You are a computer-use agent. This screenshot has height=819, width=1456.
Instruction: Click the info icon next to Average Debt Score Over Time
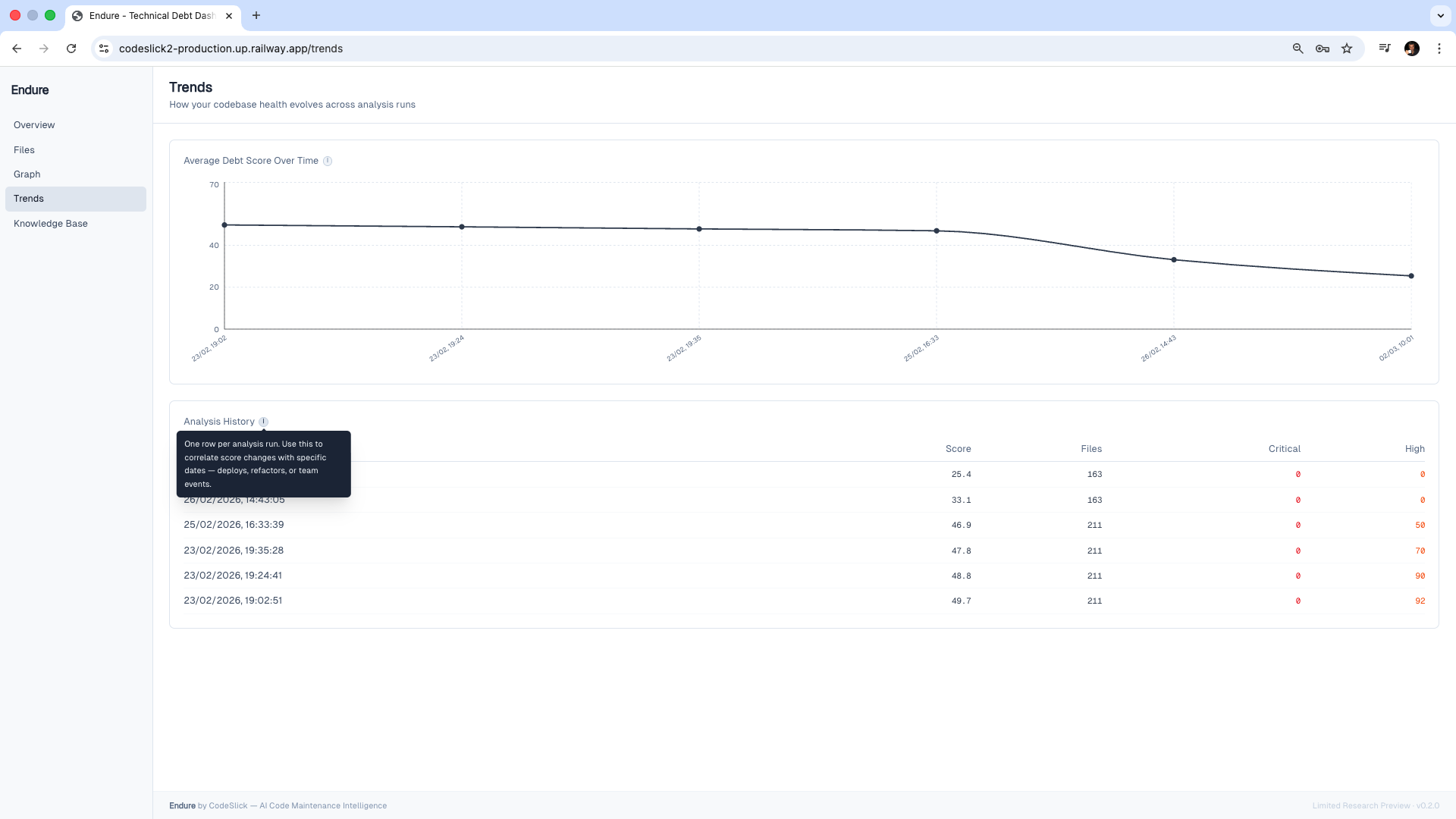click(x=328, y=160)
